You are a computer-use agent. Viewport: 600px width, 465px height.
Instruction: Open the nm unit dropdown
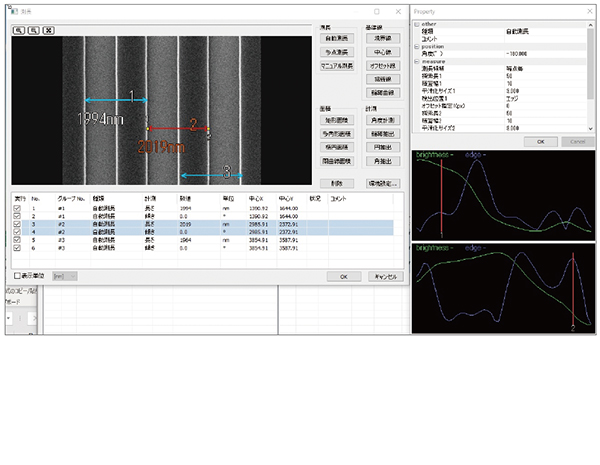(x=65, y=275)
